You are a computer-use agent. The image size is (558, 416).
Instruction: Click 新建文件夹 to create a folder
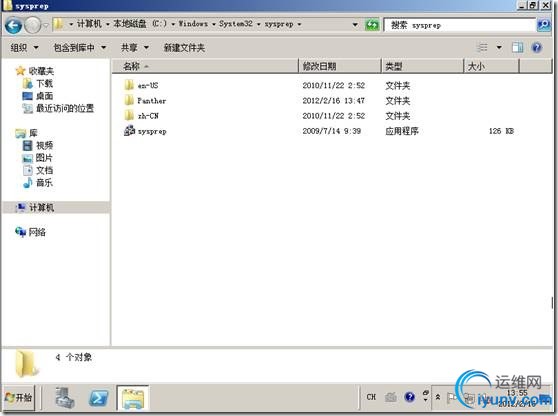click(x=184, y=47)
